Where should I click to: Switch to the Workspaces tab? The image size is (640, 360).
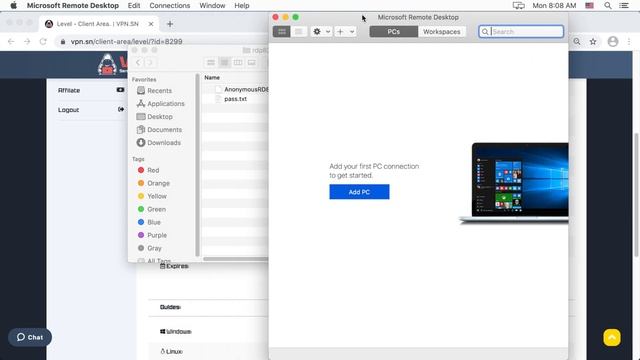coord(442,31)
